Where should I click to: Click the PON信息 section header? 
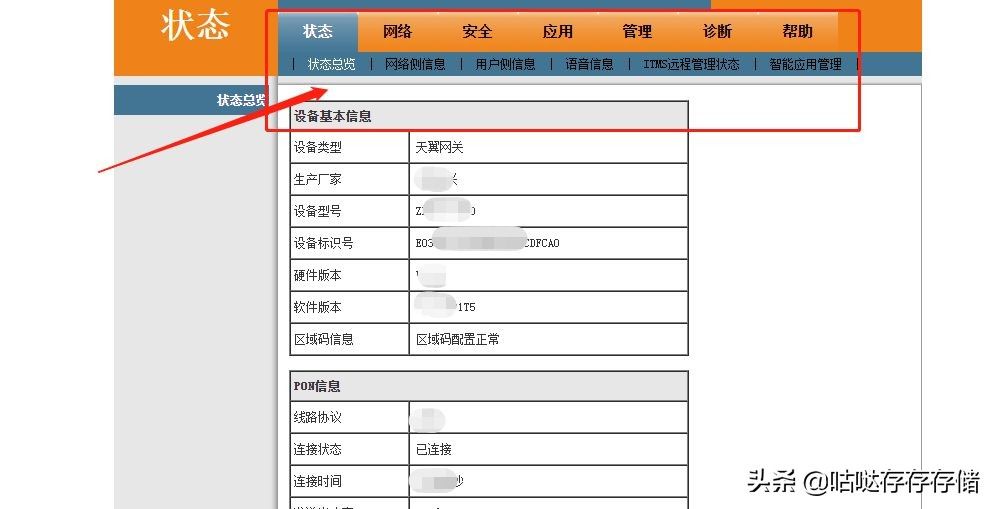489,386
